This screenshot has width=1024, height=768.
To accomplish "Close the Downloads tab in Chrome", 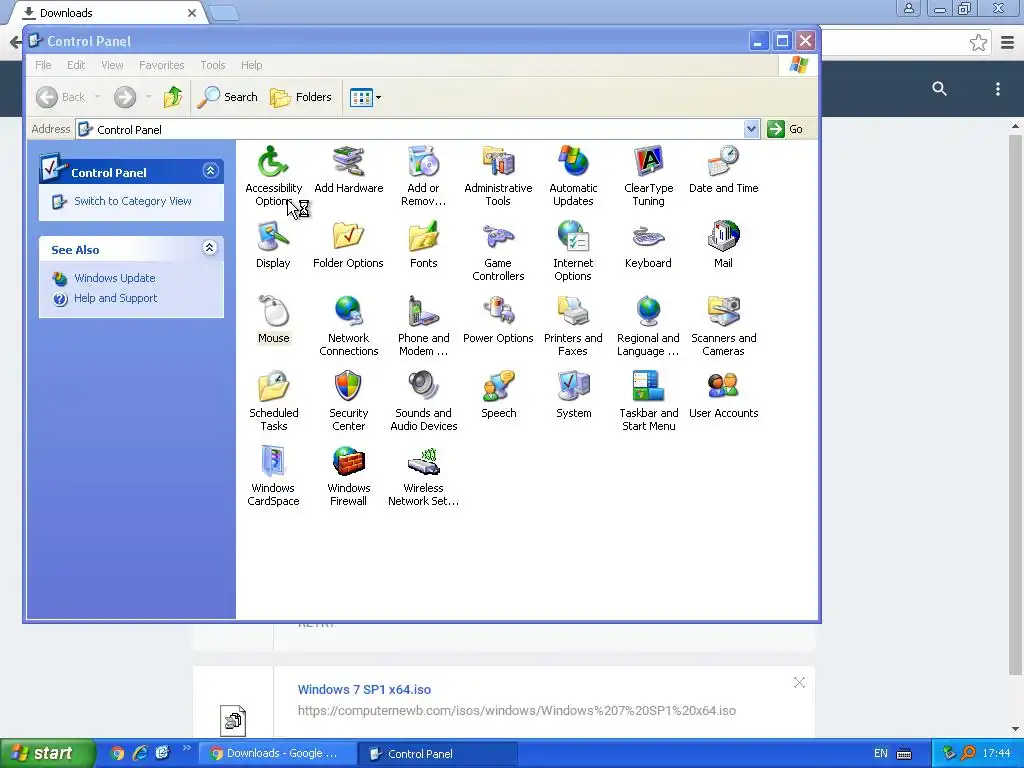I will coord(191,13).
